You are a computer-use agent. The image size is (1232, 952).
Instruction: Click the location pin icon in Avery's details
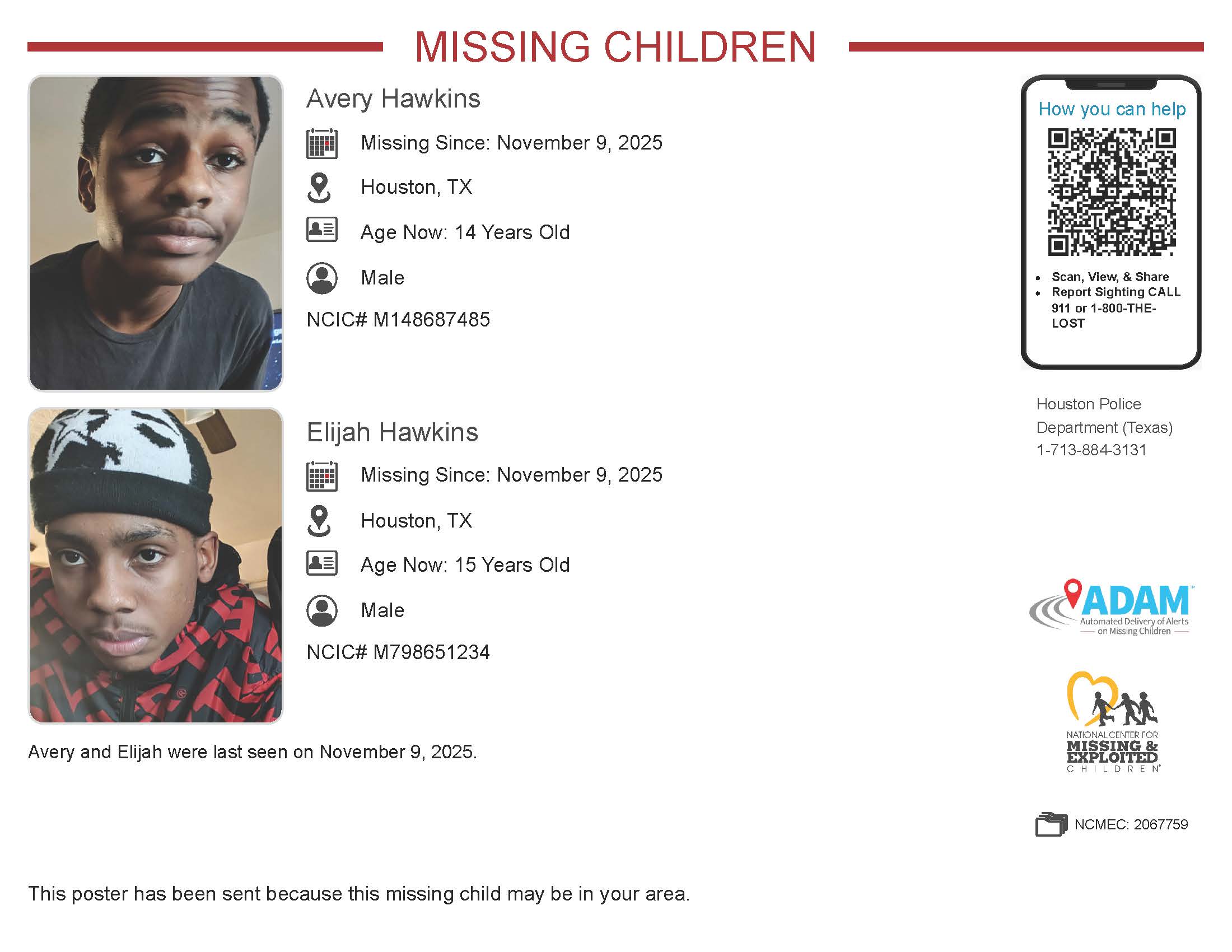pyautogui.click(x=319, y=187)
